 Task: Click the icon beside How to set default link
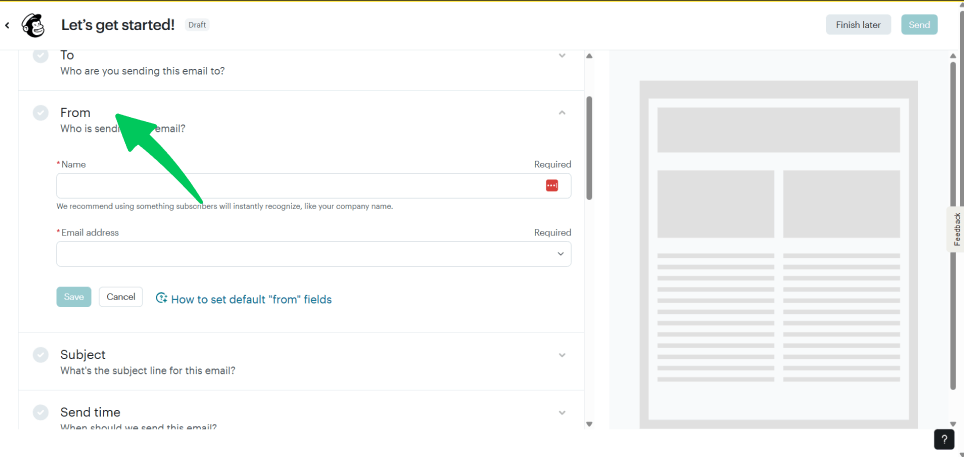pos(162,298)
